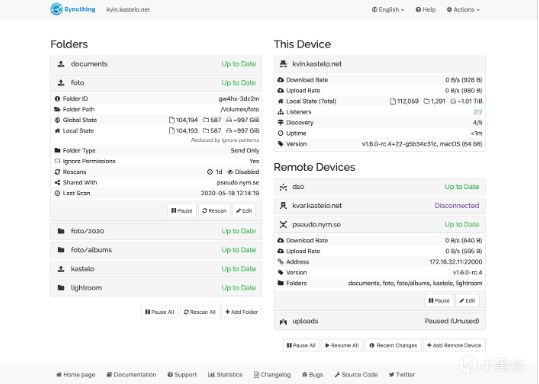Viewport: 539px width, 384px height.
Task: Click the kvin.kastelo.net device identicon
Action: coord(283,64)
